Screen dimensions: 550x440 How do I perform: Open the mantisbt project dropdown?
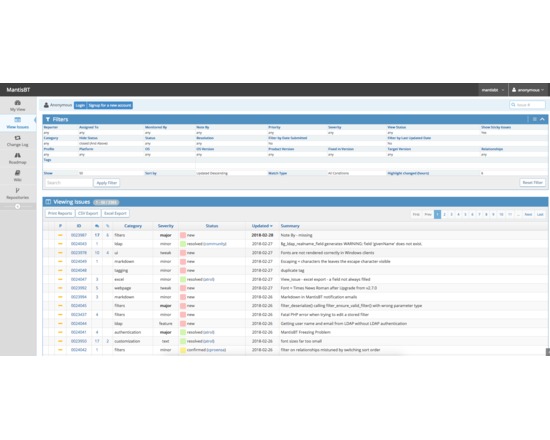tap(493, 90)
